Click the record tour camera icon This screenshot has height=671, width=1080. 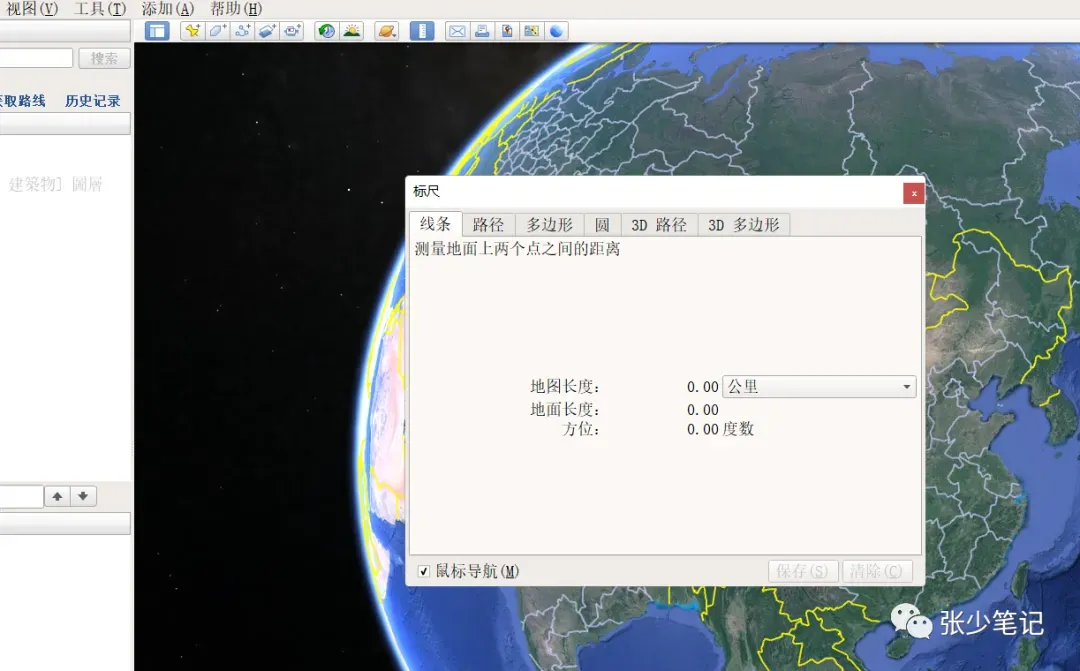pos(292,31)
